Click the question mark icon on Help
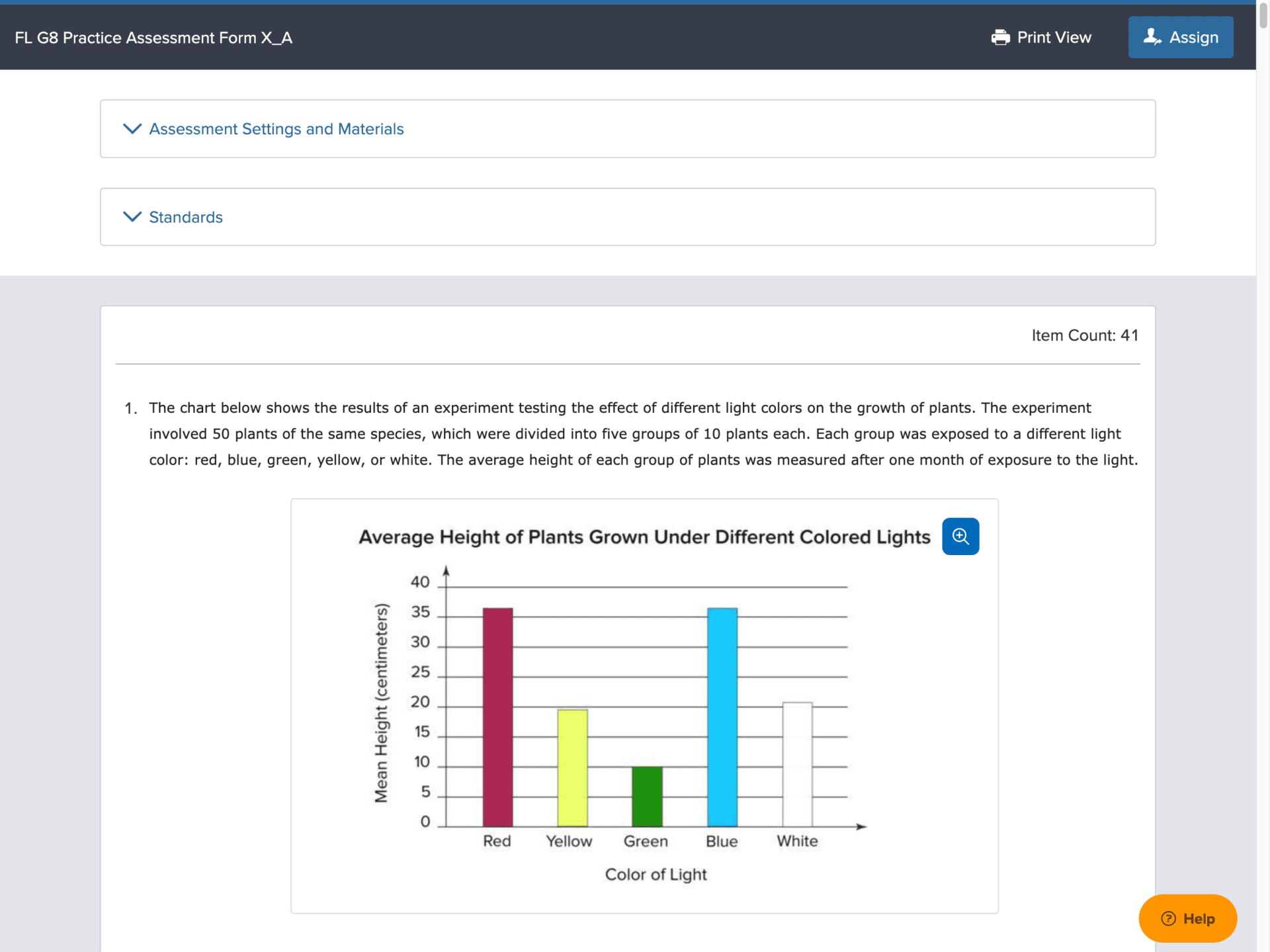The image size is (1270, 952). coord(1168,918)
